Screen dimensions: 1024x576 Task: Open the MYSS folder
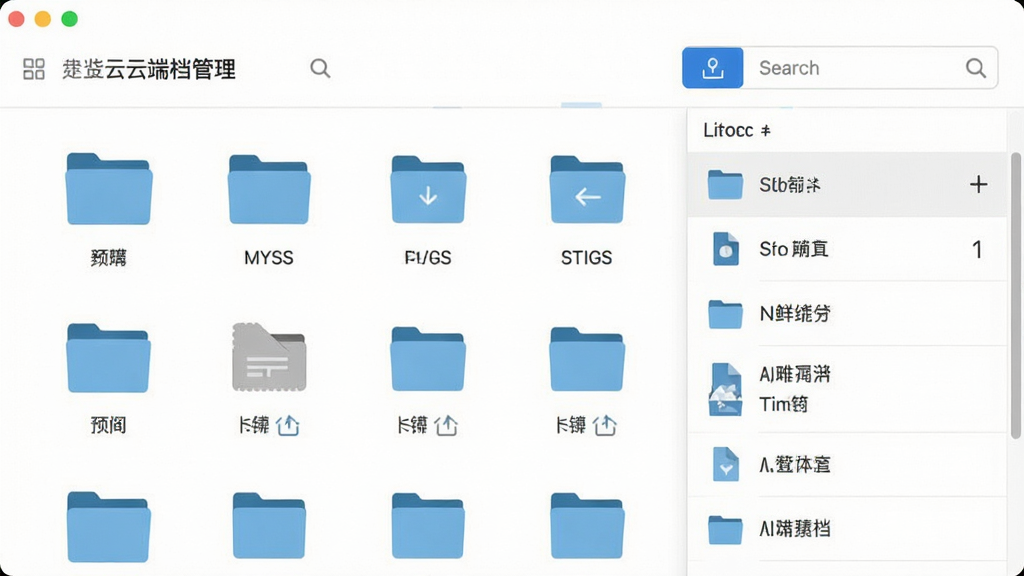pyautogui.click(x=269, y=189)
